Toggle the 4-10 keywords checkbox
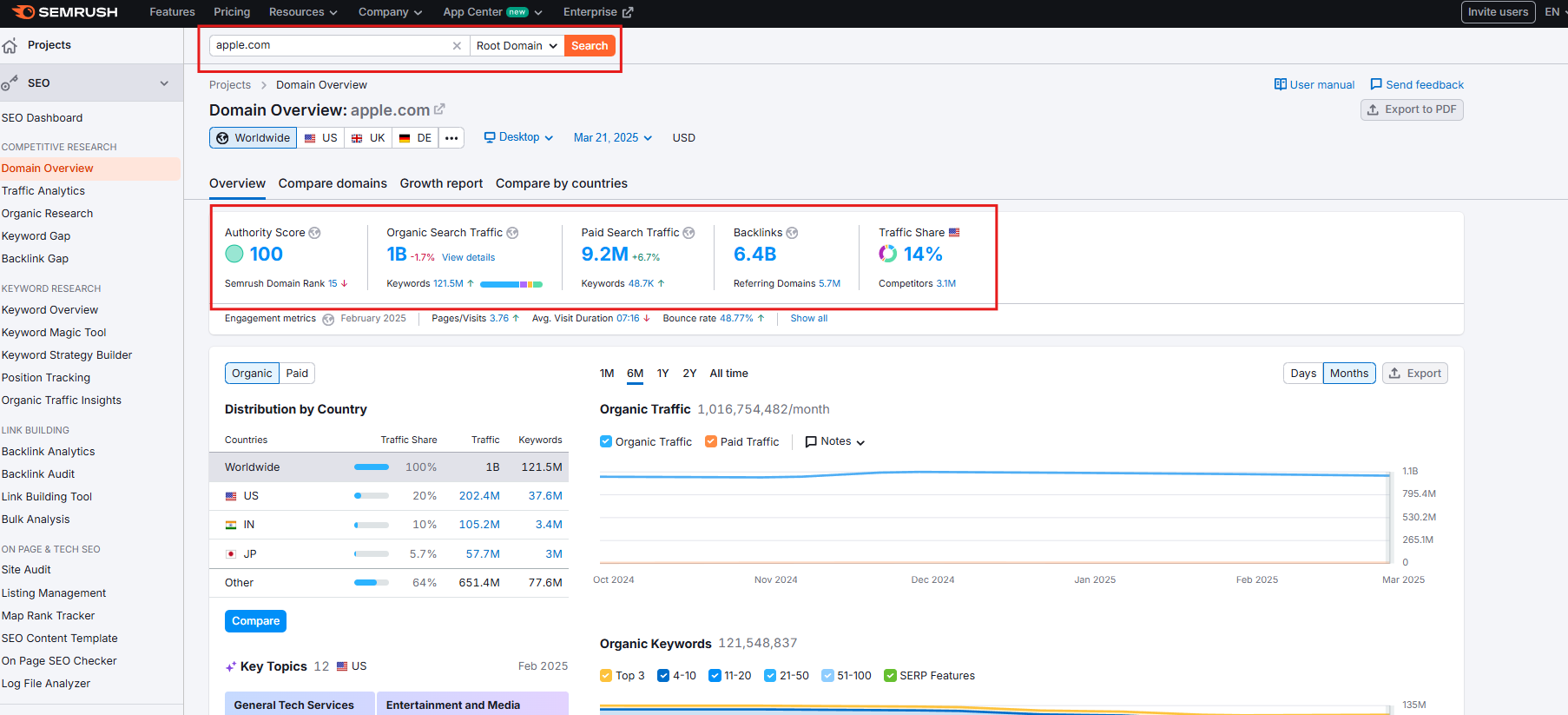 pyautogui.click(x=663, y=675)
